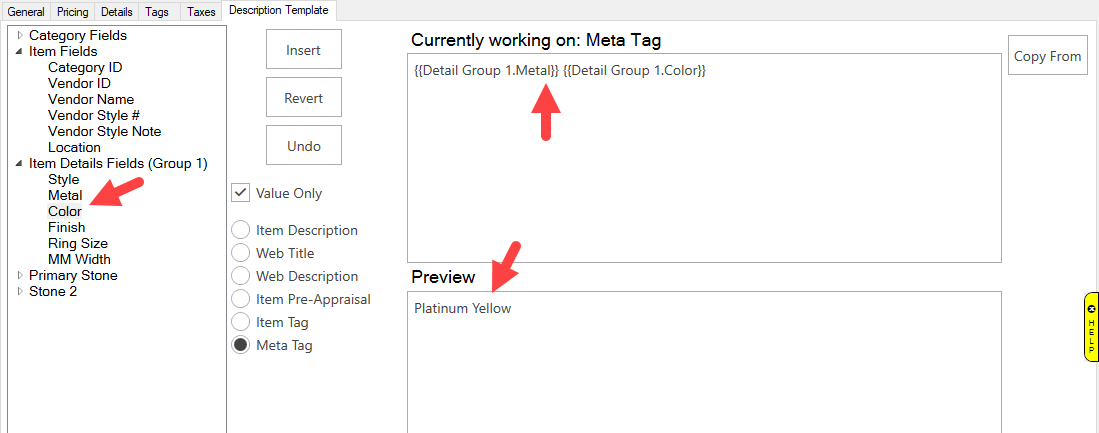Image resolution: width=1099 pixels, height=433 pixels.
Task: Select the Item Description radio button
Action: pos(241,230)
